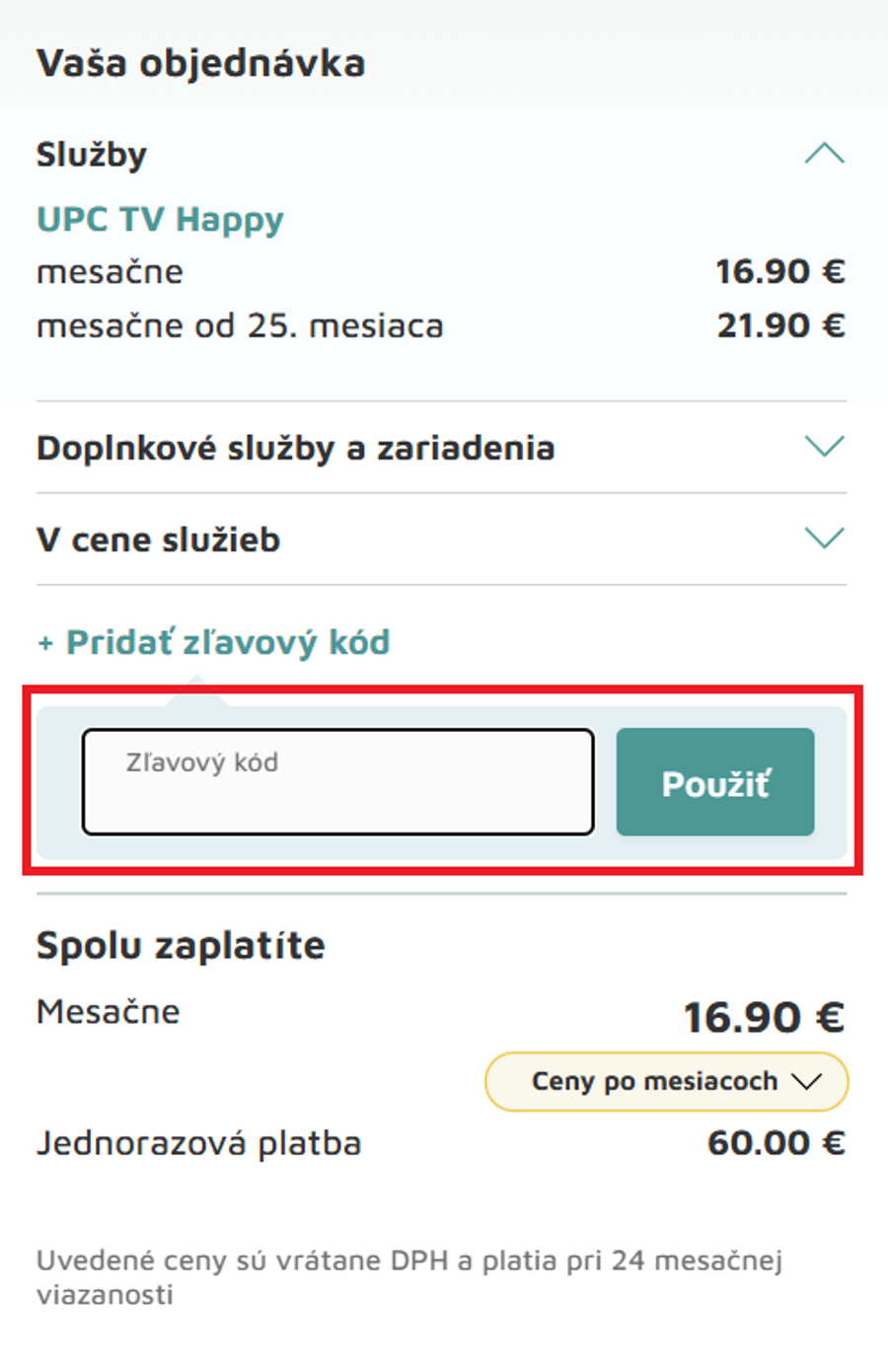Click the chevron icon beside V cene služieb
888x1372 pixels.
coord(825,539)
